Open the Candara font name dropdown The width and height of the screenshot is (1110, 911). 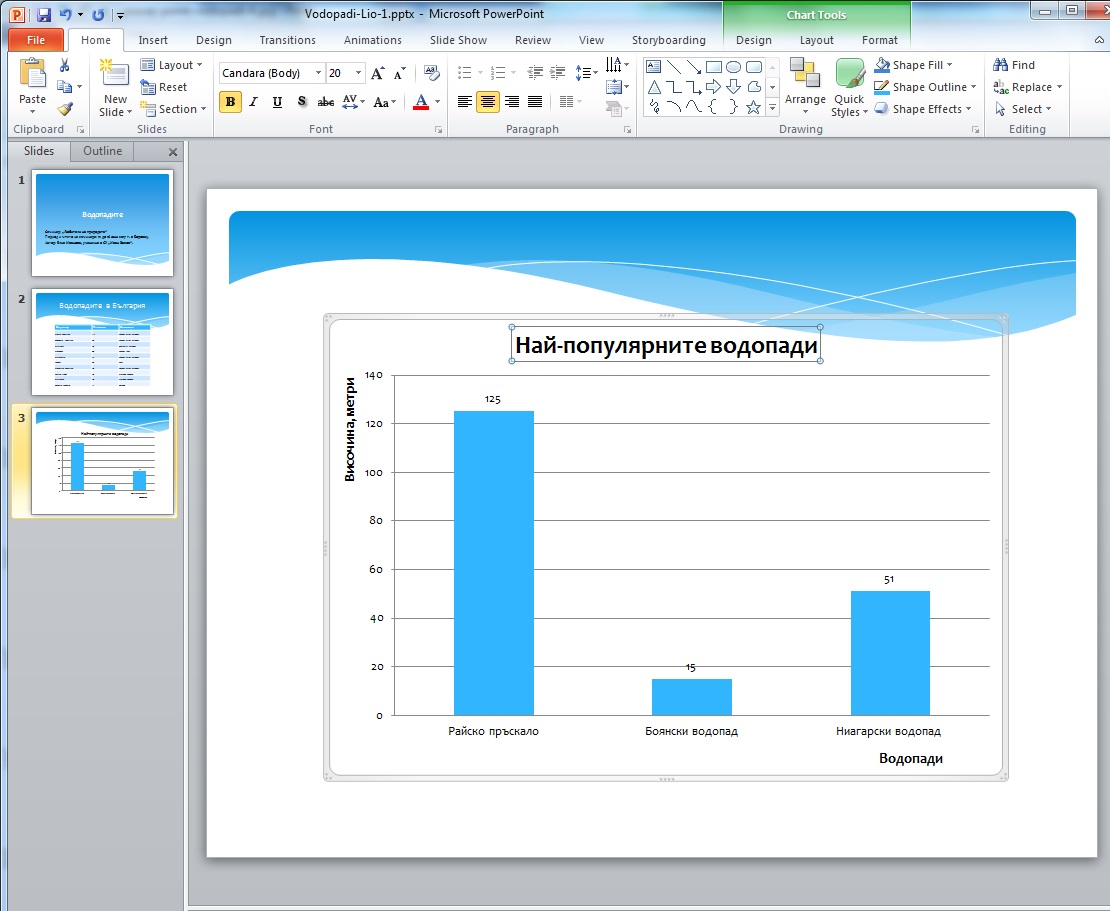click(318, 73)
